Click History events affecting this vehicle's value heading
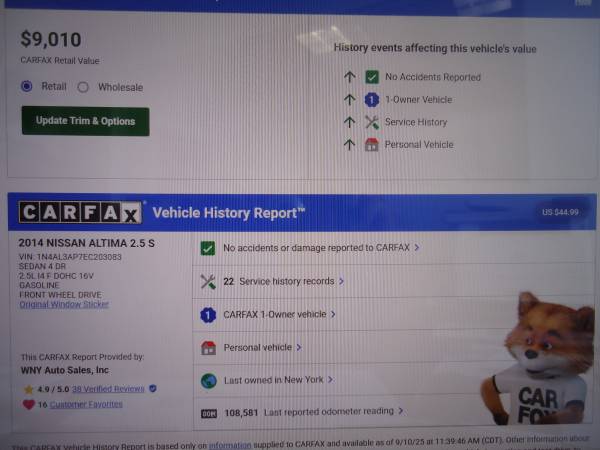The width and height of the screenshot is (600, 450). point(435,48)
